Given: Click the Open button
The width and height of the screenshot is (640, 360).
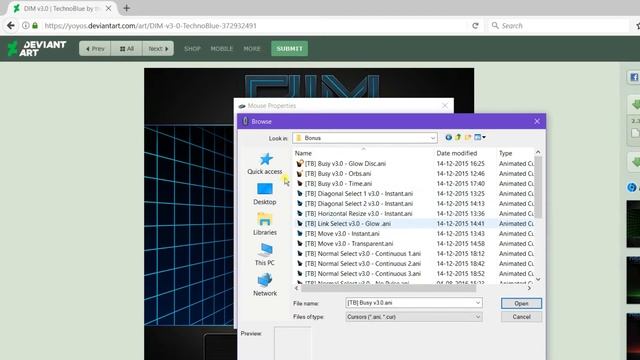Looking at the screenshot, I should (x=521, y=303).
